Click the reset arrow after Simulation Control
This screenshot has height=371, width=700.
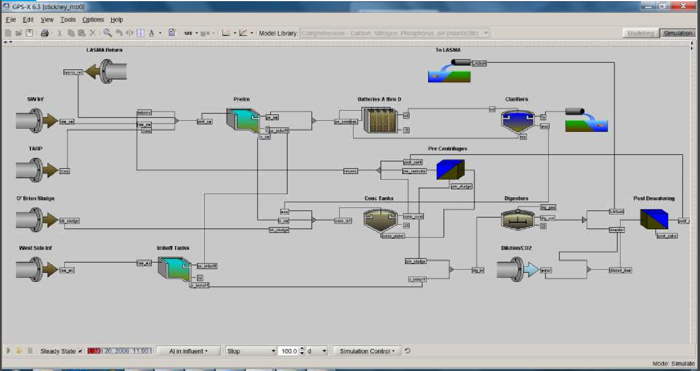(x=407, y=351)
